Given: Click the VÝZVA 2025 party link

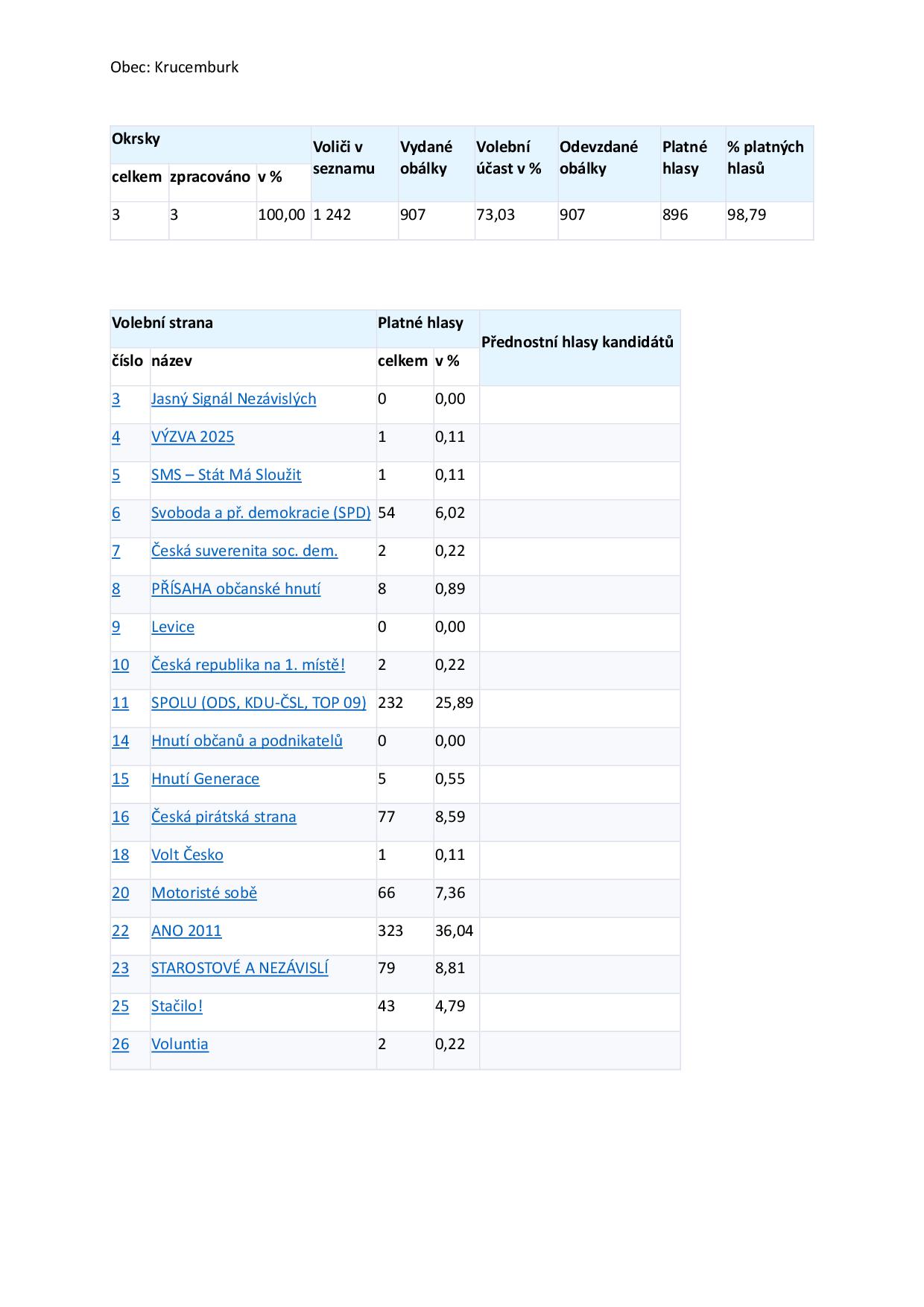Looking at the screenshot, I should 192,437.
